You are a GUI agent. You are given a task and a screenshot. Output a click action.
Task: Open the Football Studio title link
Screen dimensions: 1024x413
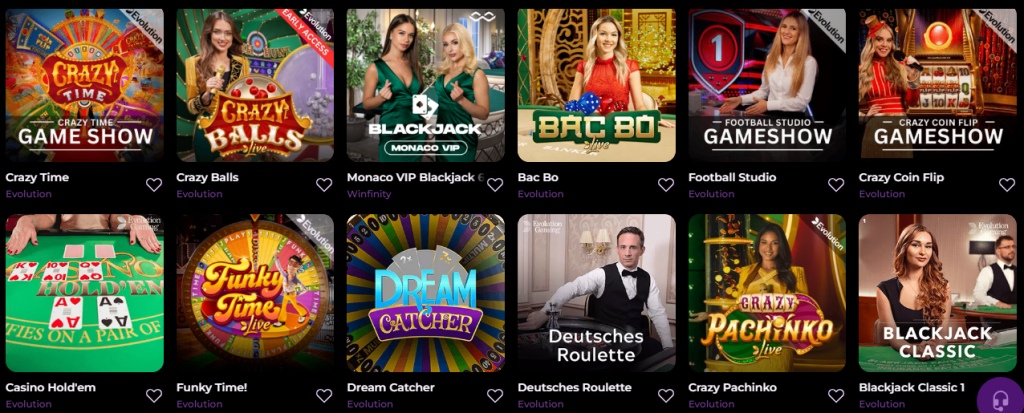(x=732, y=177)
